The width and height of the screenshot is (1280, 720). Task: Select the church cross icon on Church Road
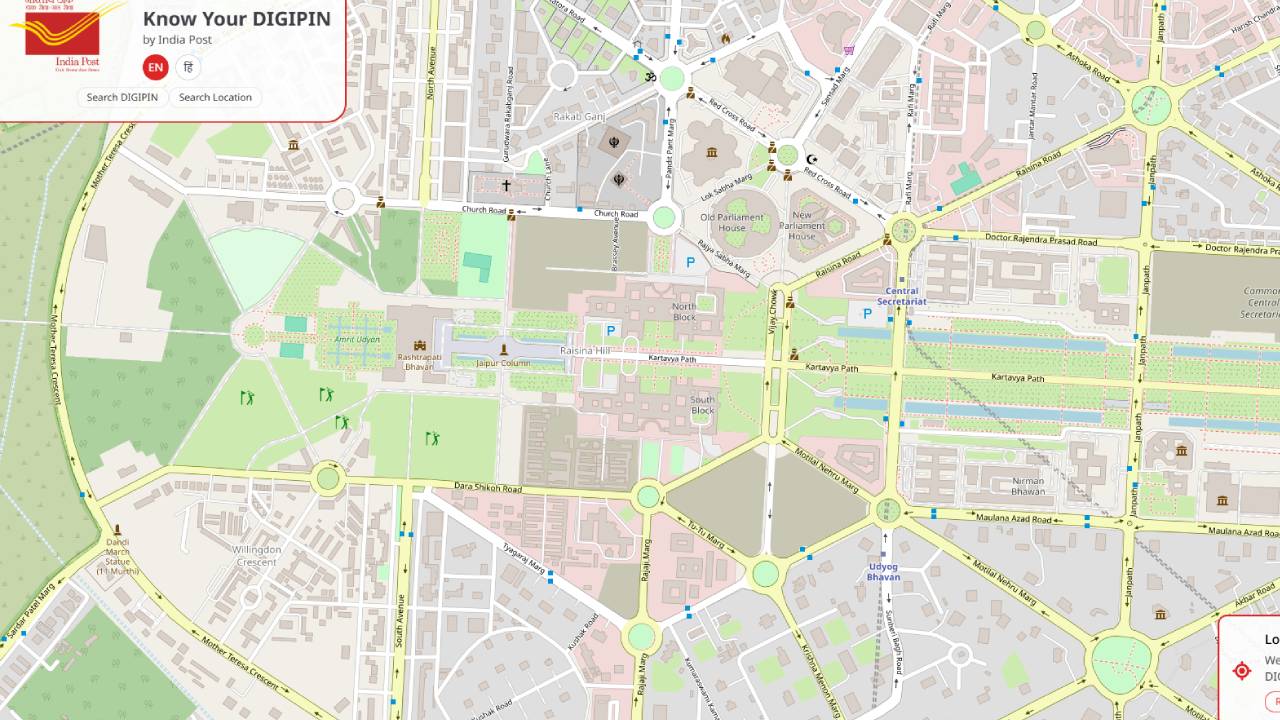click(x=507, y=186)
